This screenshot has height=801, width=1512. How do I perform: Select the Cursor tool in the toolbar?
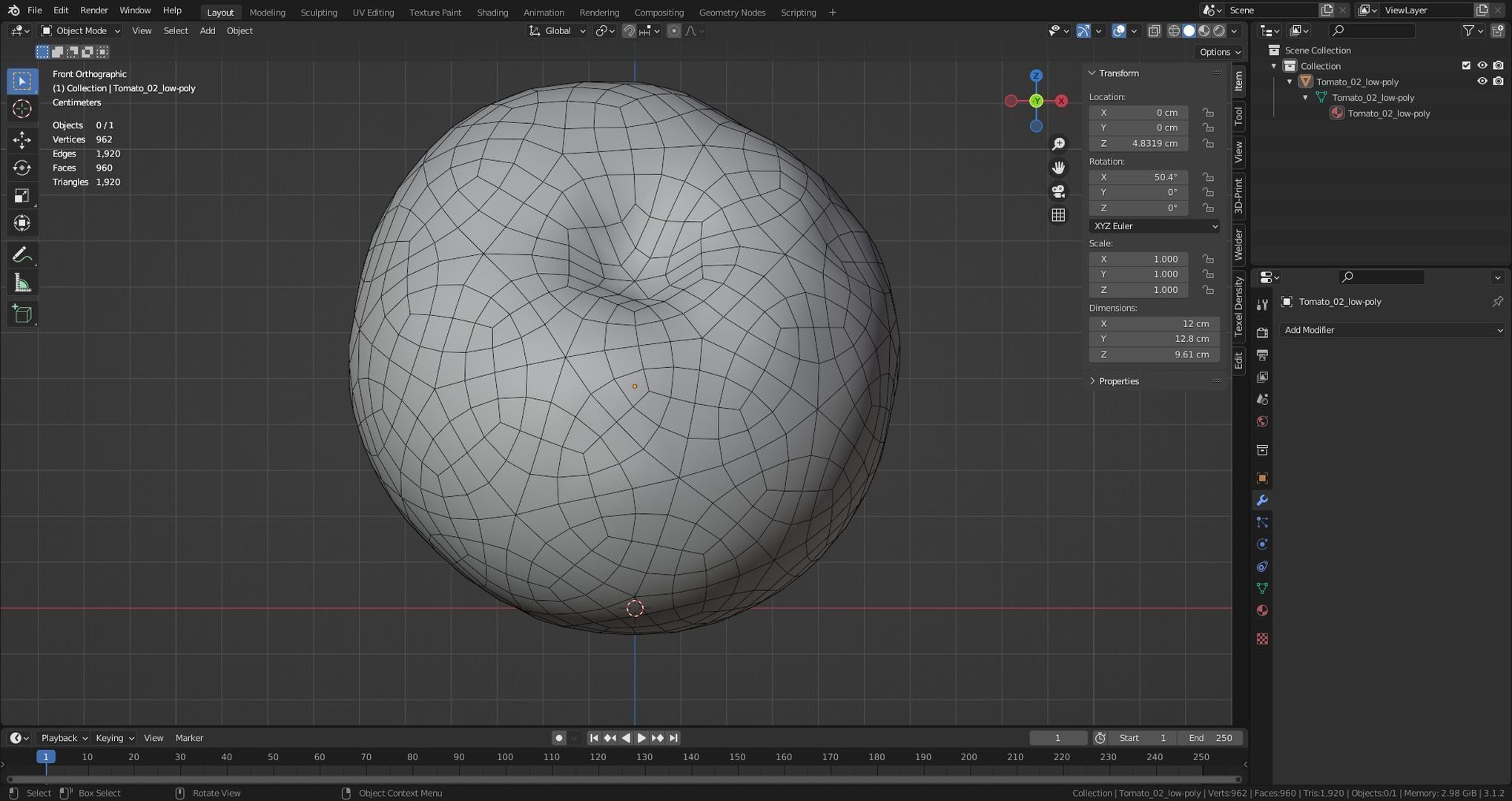[x=22, y=109]
